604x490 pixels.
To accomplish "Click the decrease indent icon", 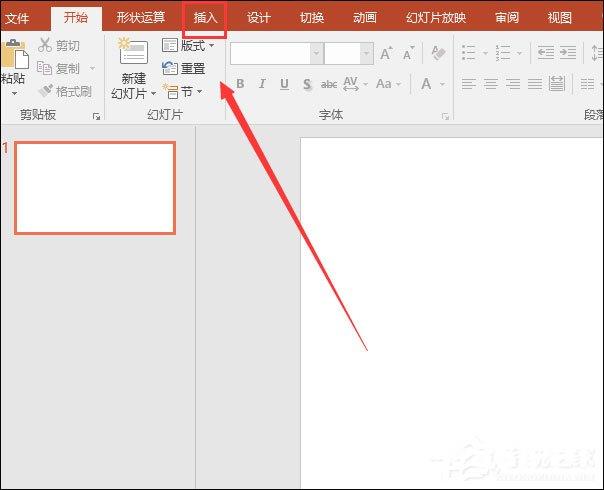I will point(546,52).
